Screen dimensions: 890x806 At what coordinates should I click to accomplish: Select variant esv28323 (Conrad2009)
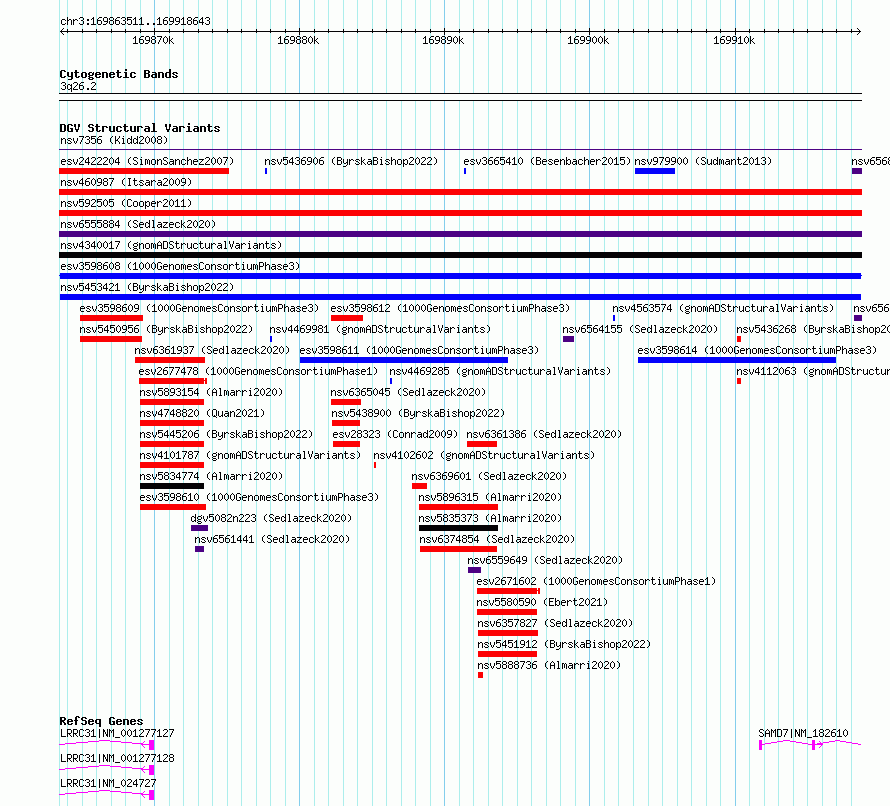click(x=395, y=434)
